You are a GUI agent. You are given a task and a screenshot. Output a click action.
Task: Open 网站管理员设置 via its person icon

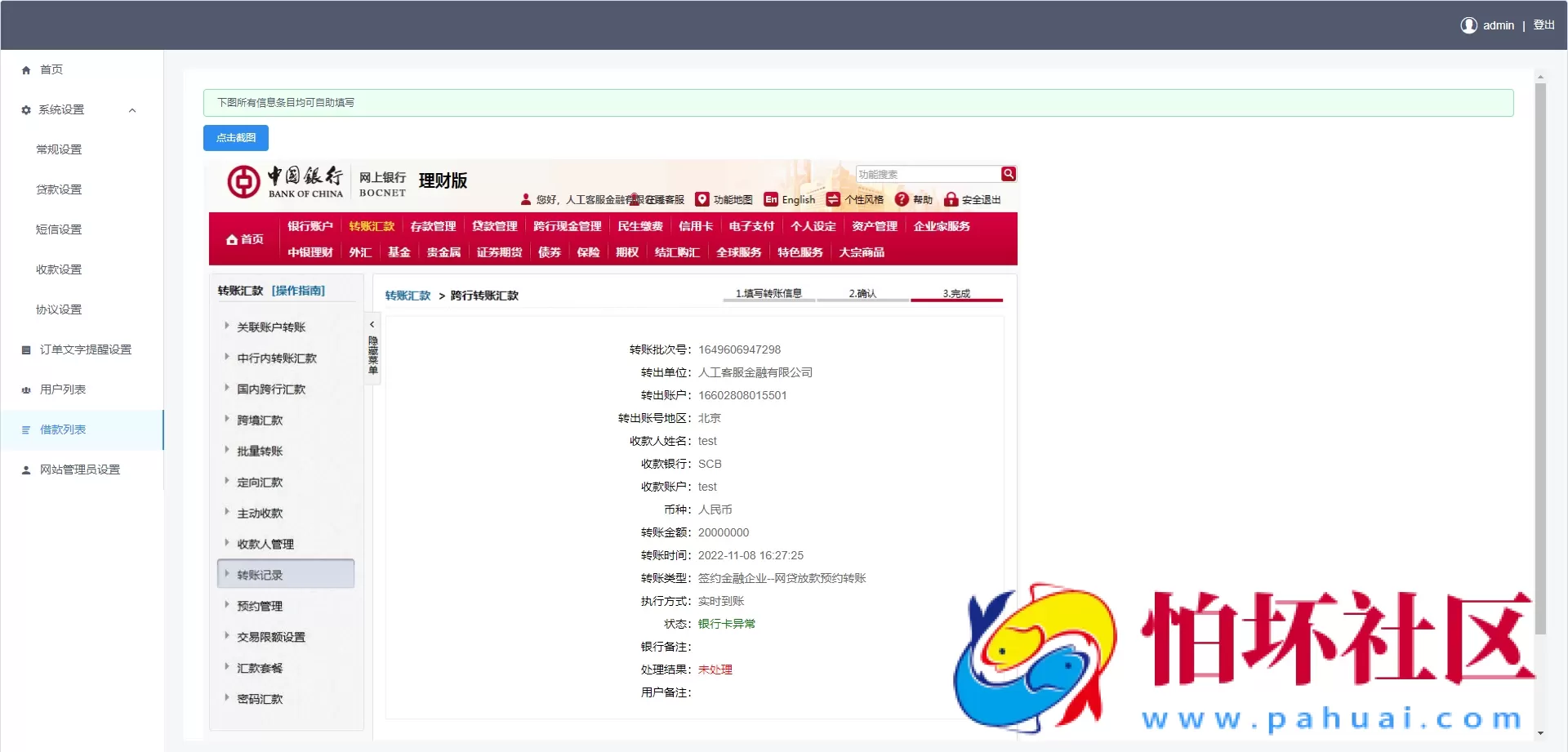pyautogui.click(x=25, y=469)
